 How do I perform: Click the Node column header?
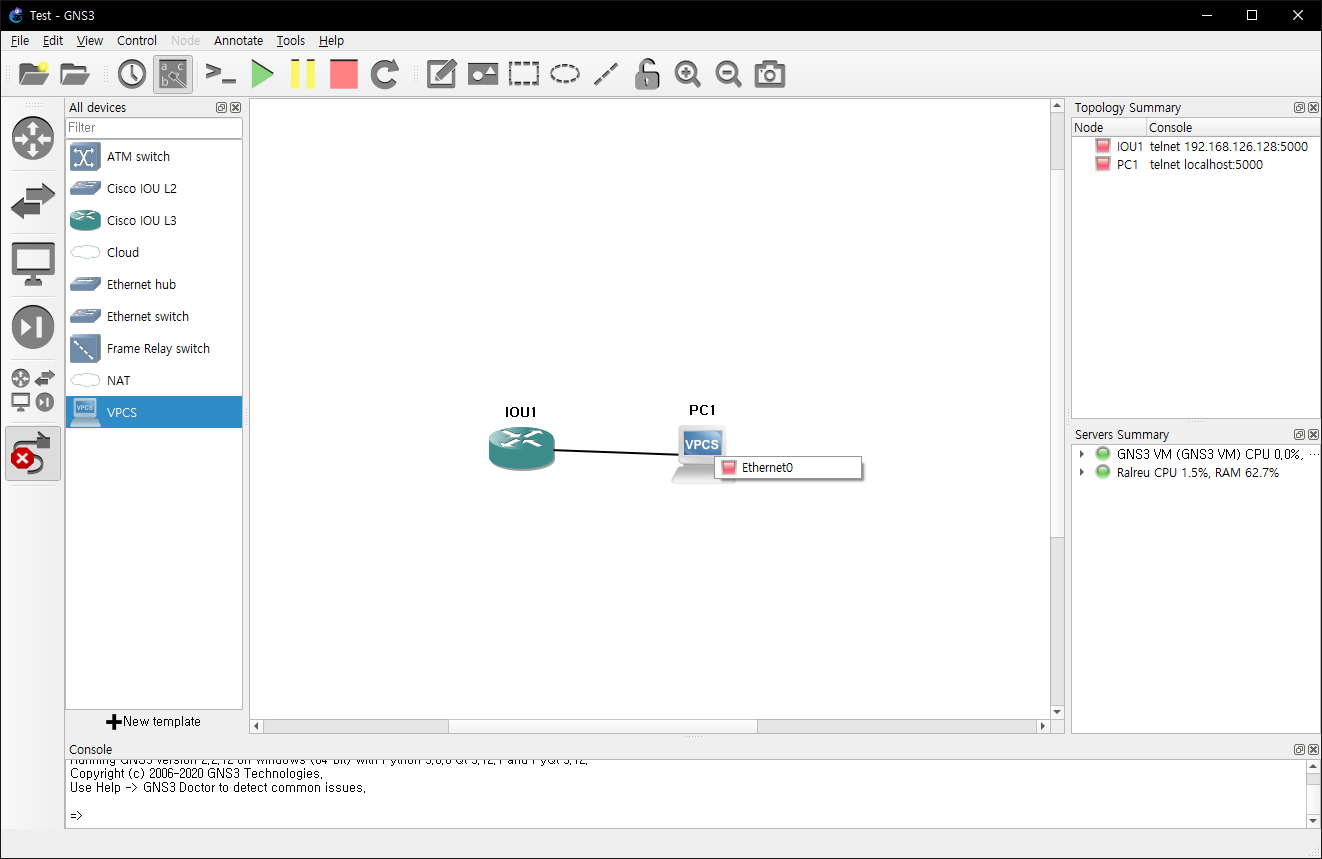coord(1109,127)
